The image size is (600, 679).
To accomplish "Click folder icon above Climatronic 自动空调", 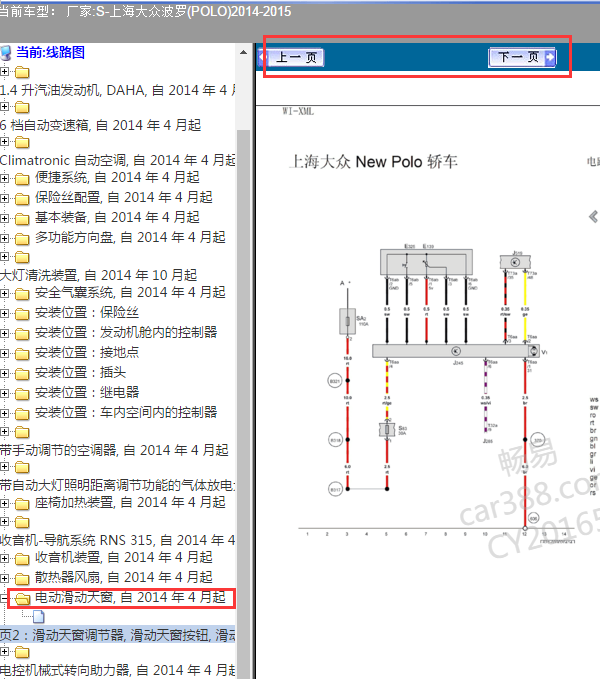I will click(x=22, y=142).
